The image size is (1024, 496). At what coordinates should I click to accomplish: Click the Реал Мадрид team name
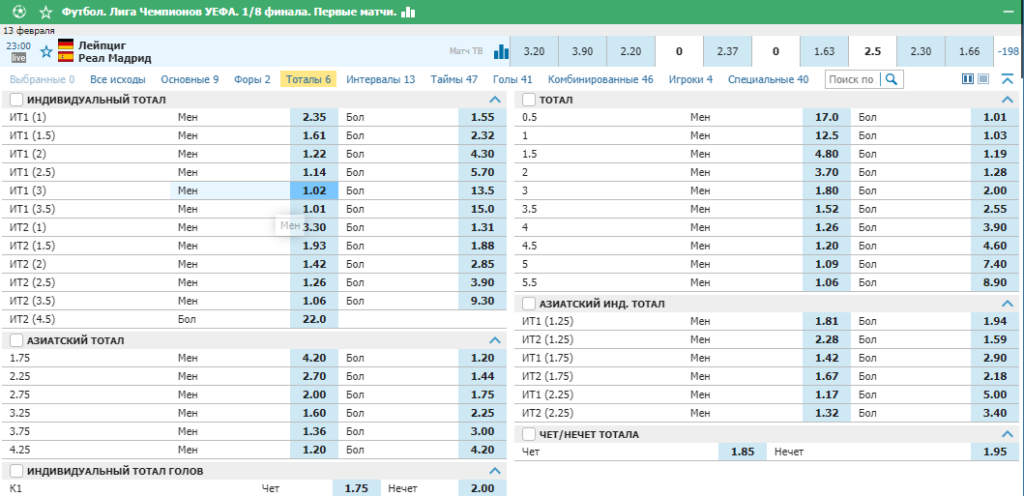114,58
